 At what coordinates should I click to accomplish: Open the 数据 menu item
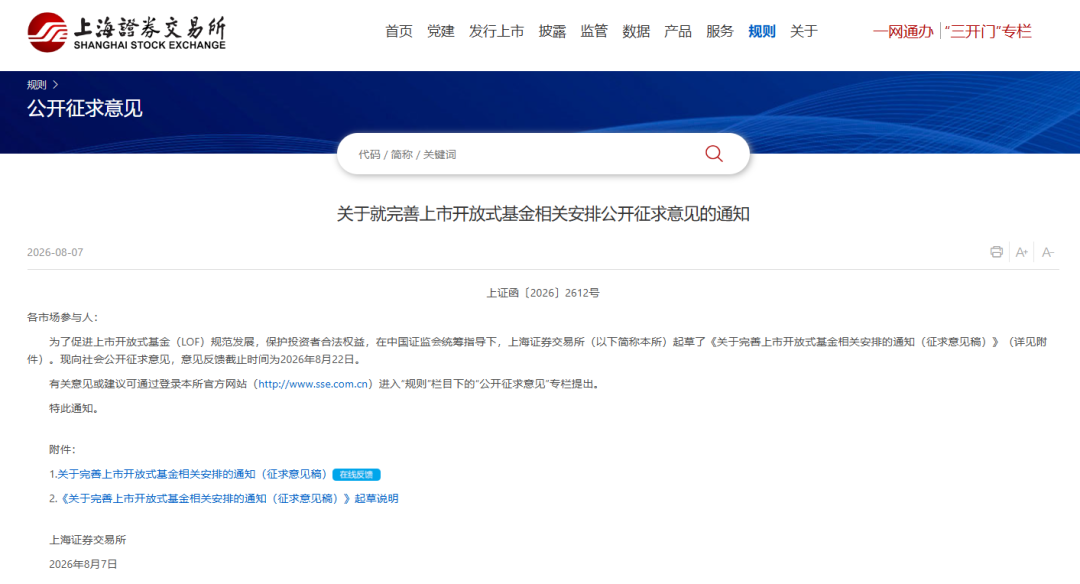click(636, 32)
